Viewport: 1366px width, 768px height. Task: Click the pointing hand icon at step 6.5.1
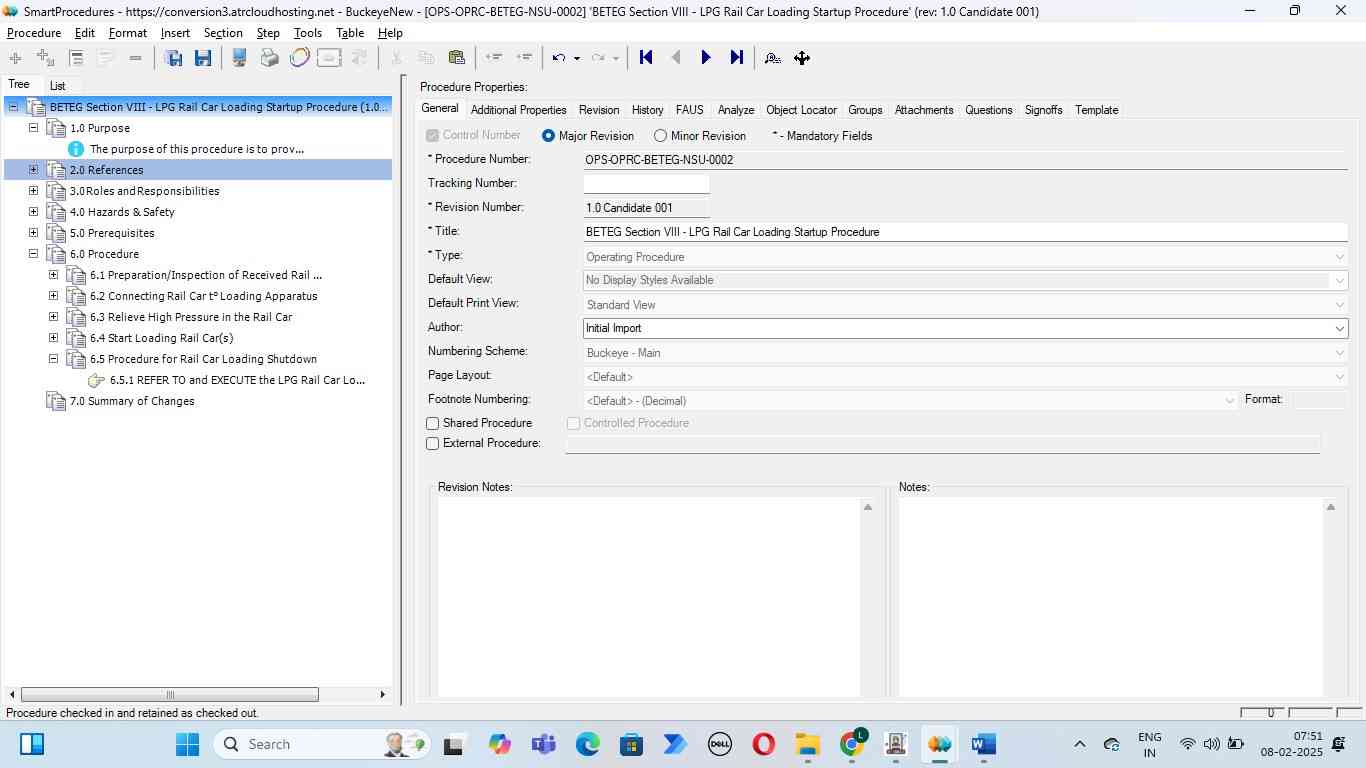point(96,380)
